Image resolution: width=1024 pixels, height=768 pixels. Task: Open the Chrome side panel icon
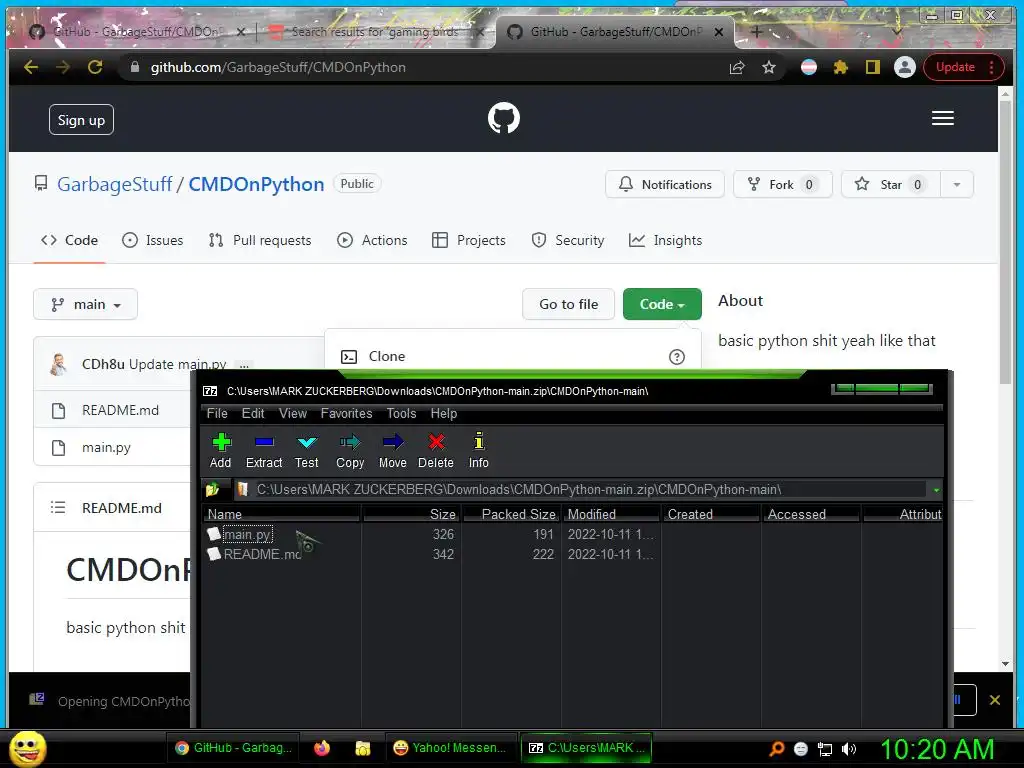872,67
